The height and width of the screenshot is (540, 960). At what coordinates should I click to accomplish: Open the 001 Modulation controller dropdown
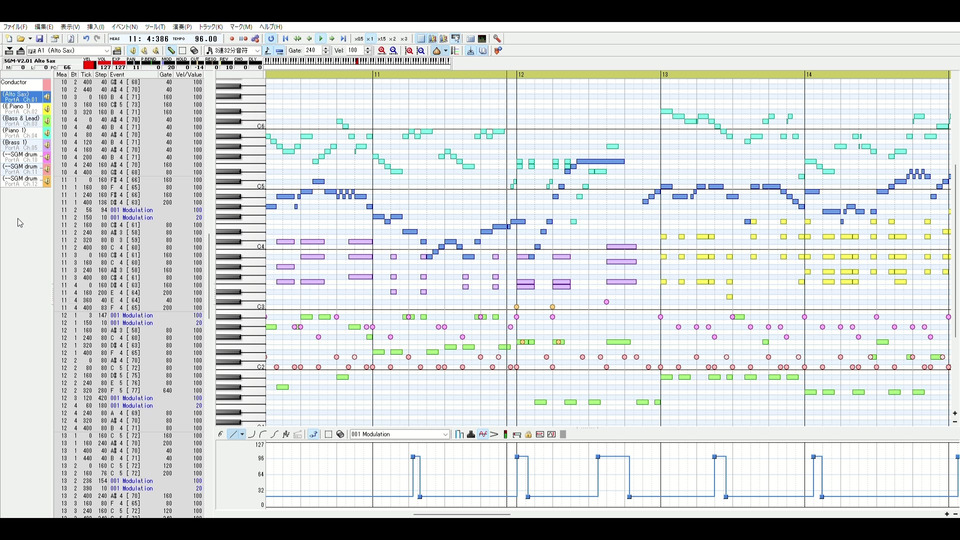[x=400, y=434]
